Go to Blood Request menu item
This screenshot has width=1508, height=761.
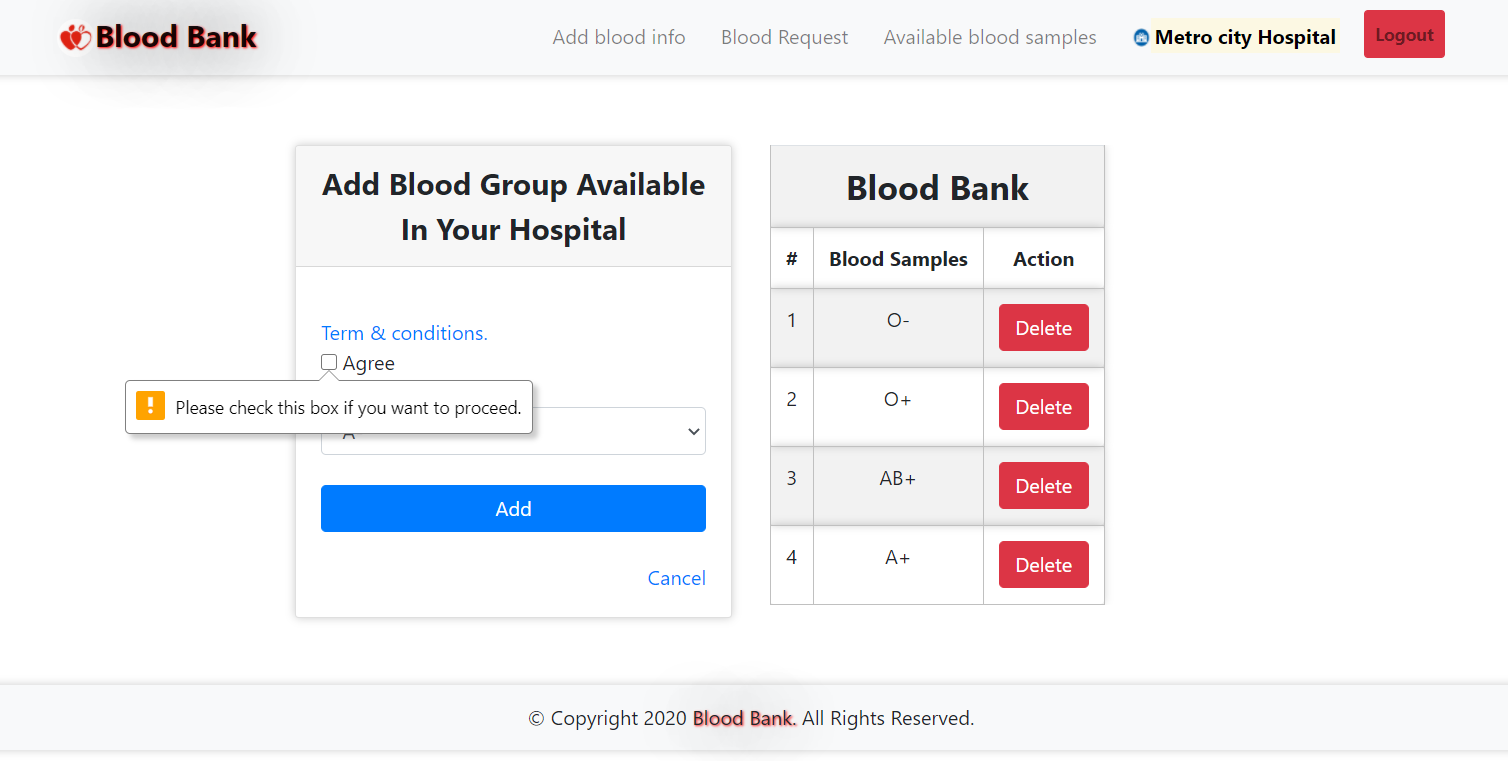pos(784,38)
